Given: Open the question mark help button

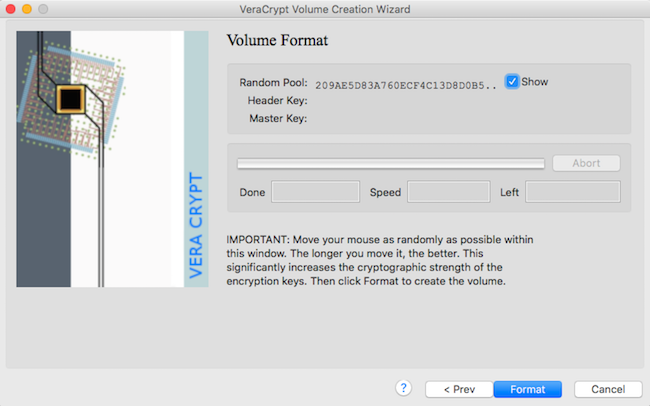Looking at the screenshot, I should 403,388.
